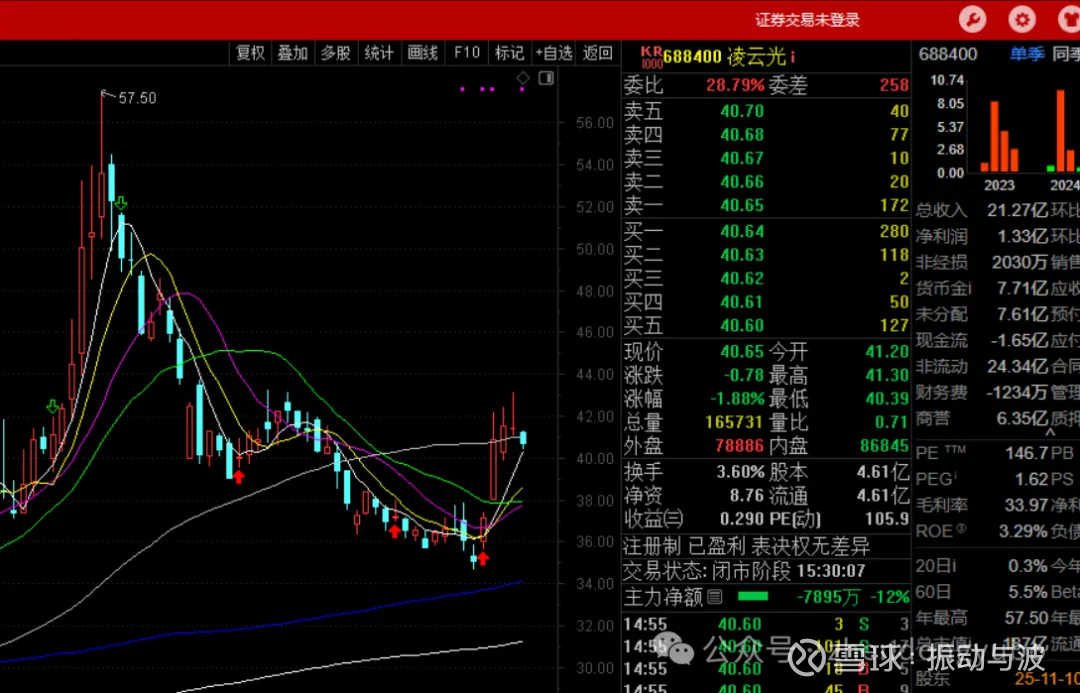Click the red up arrow marker near 35.00 low
This screenshot has width=1080, height=693.
(483, 559)
